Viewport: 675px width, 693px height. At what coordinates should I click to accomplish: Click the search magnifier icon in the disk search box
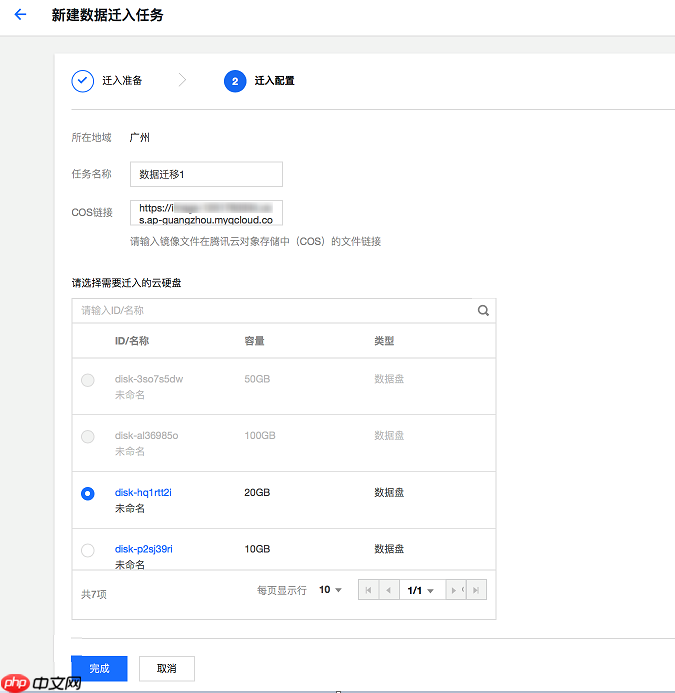(x=483, y=311)
